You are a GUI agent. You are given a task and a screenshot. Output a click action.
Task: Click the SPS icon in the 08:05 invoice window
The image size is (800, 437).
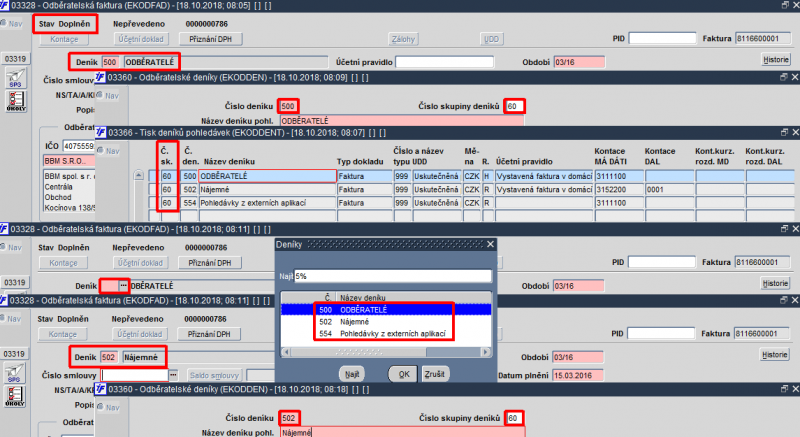pyautogui.click(x=15, y=78)
